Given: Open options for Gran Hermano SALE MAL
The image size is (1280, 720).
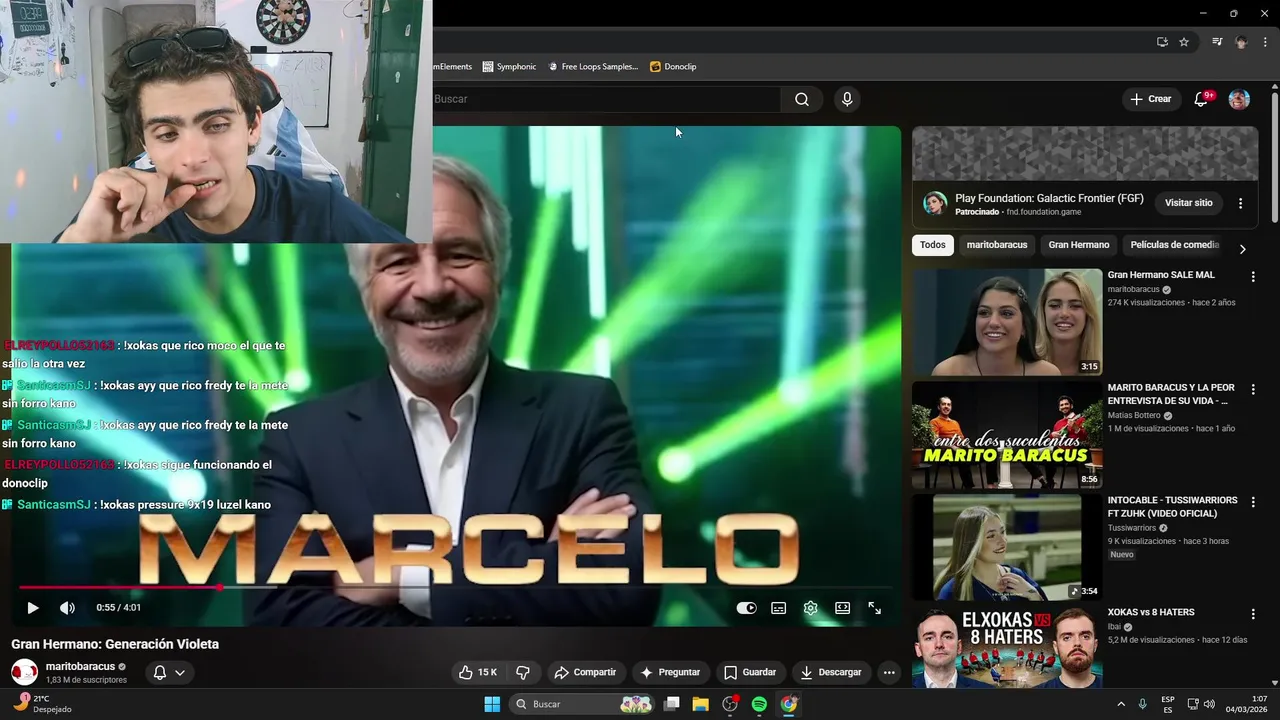Looking at the screenshot, I should coord(1253,276).
